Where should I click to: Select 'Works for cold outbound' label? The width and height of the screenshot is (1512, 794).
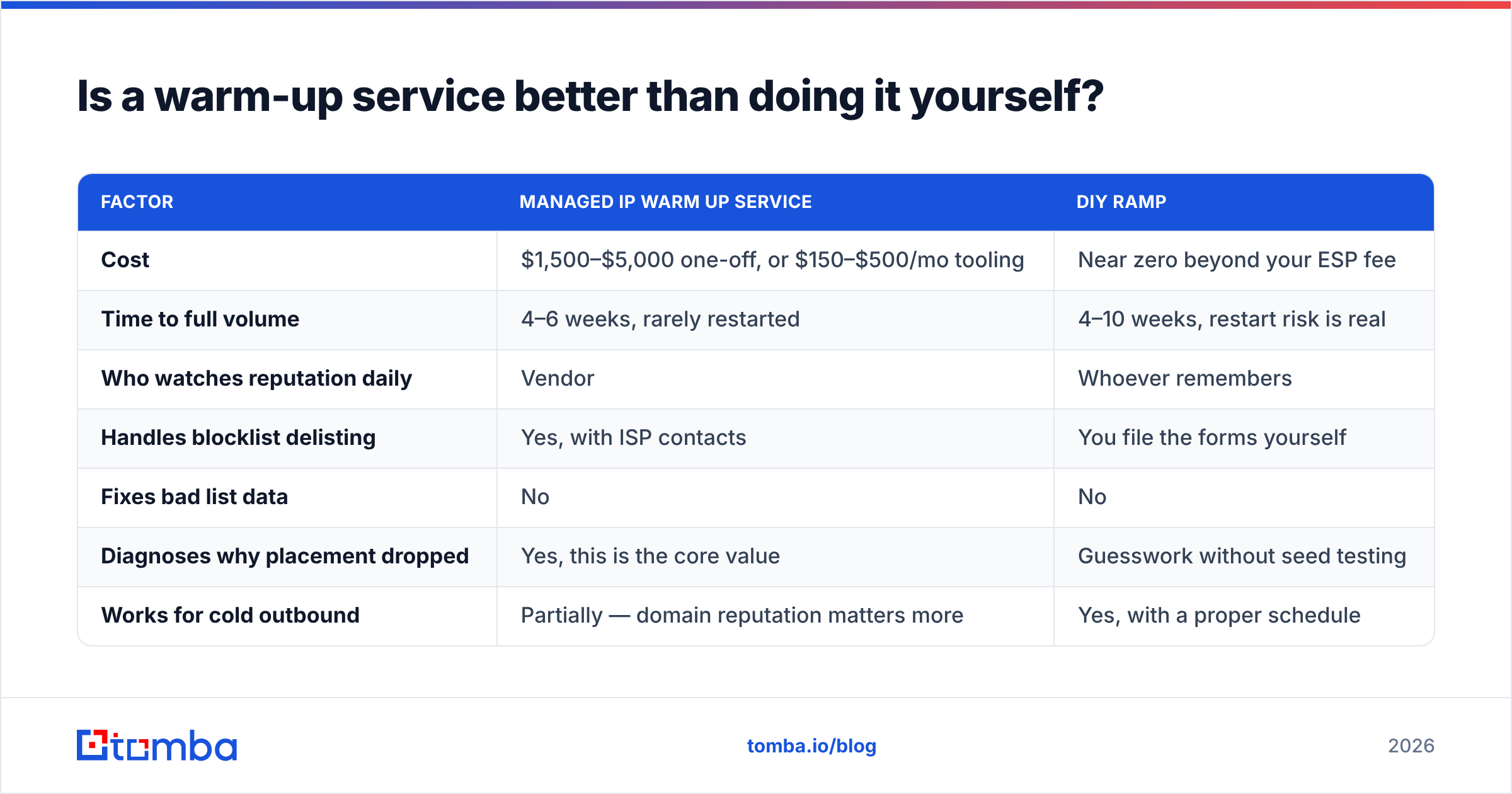(x=231, y=615)
